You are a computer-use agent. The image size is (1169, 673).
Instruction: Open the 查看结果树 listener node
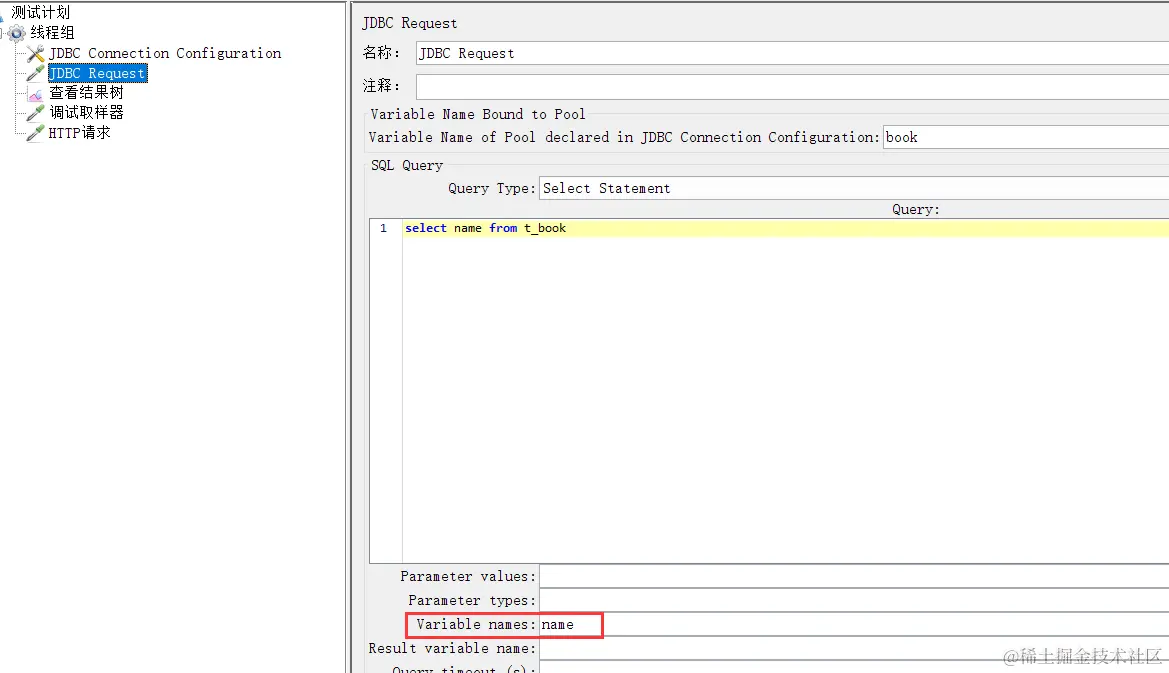86,92
